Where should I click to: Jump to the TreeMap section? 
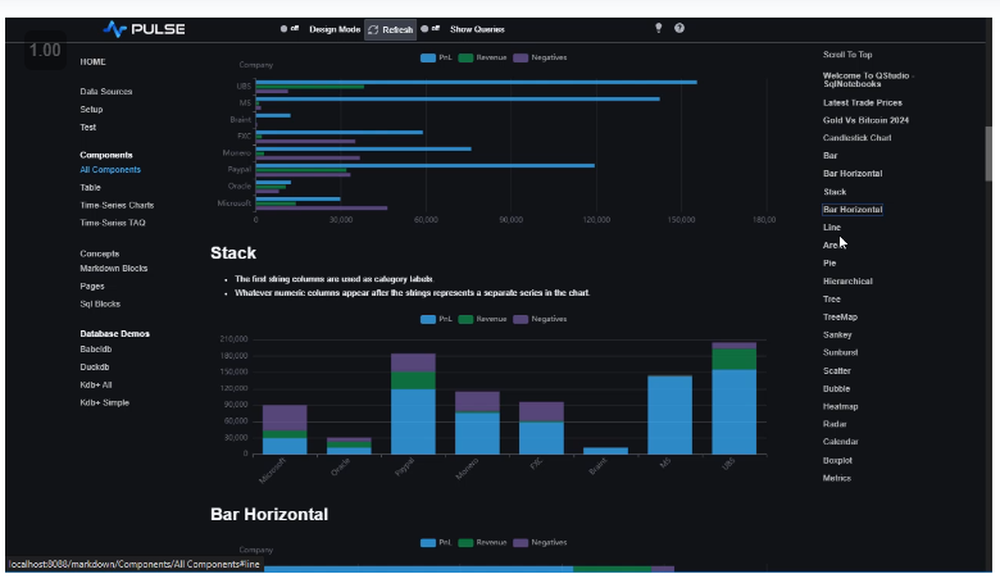tap(840, 317)
